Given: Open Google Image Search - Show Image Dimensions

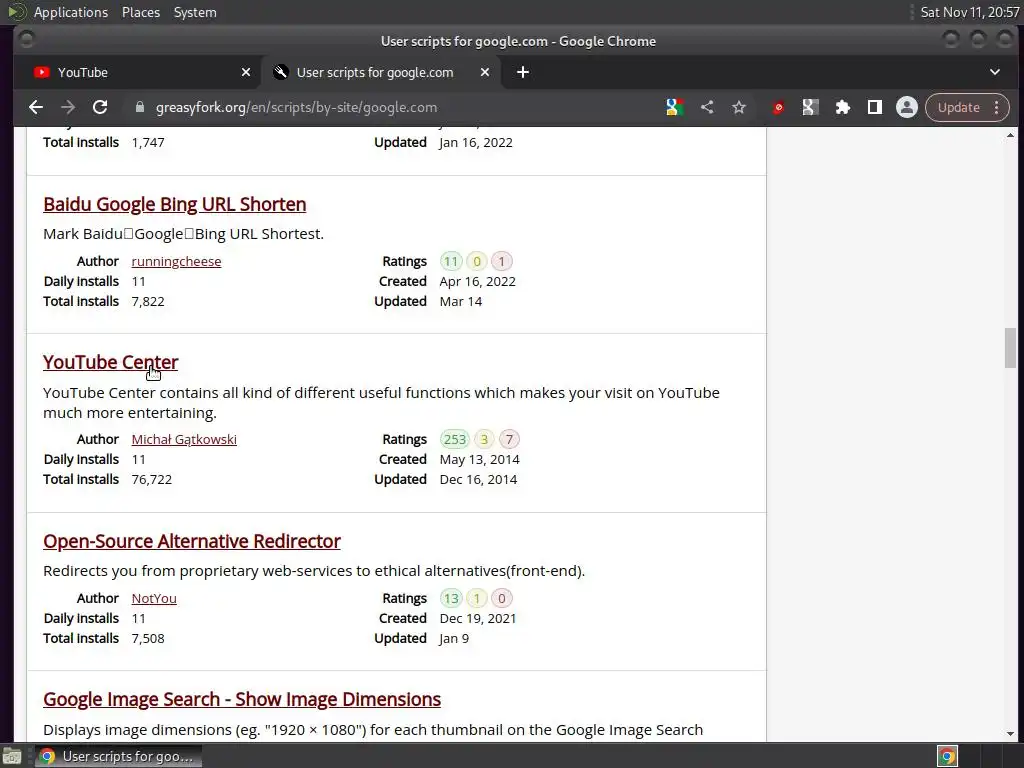Looking at the screenshot, I should 242,699.
